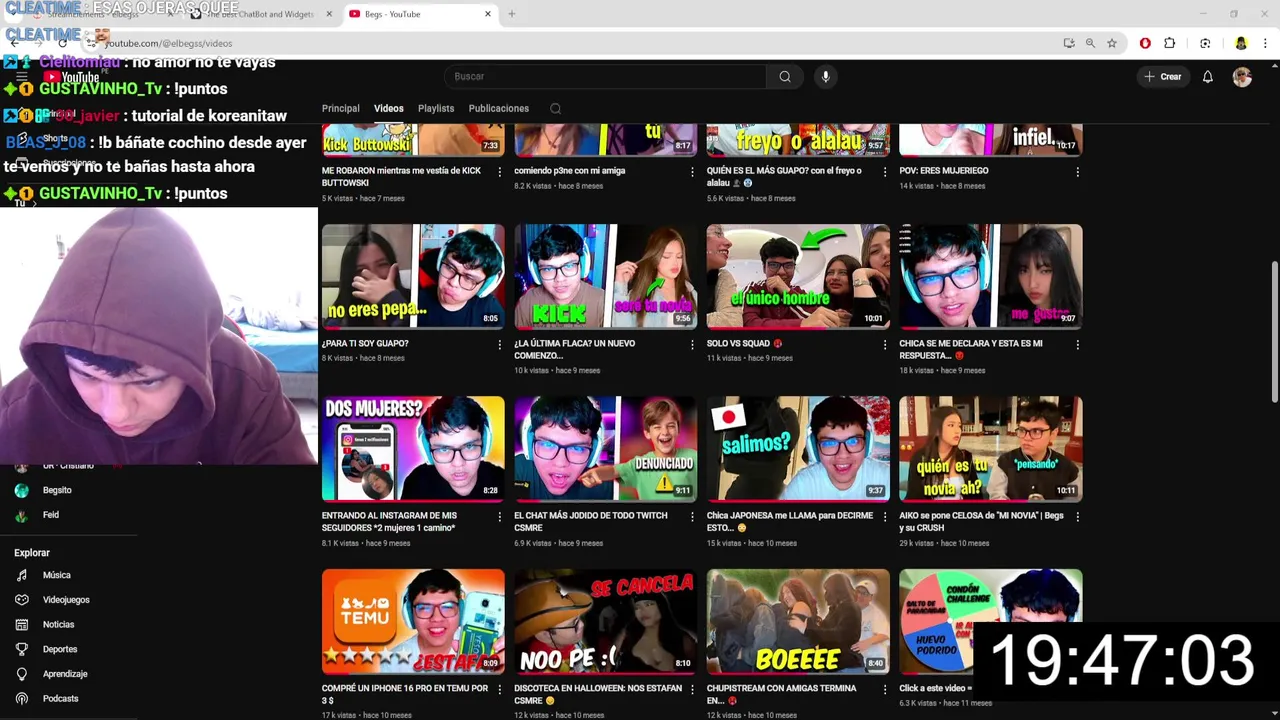Play the el único hombre thumbnail video
This screenshot has height=720, width=1280.
point(798,276)
